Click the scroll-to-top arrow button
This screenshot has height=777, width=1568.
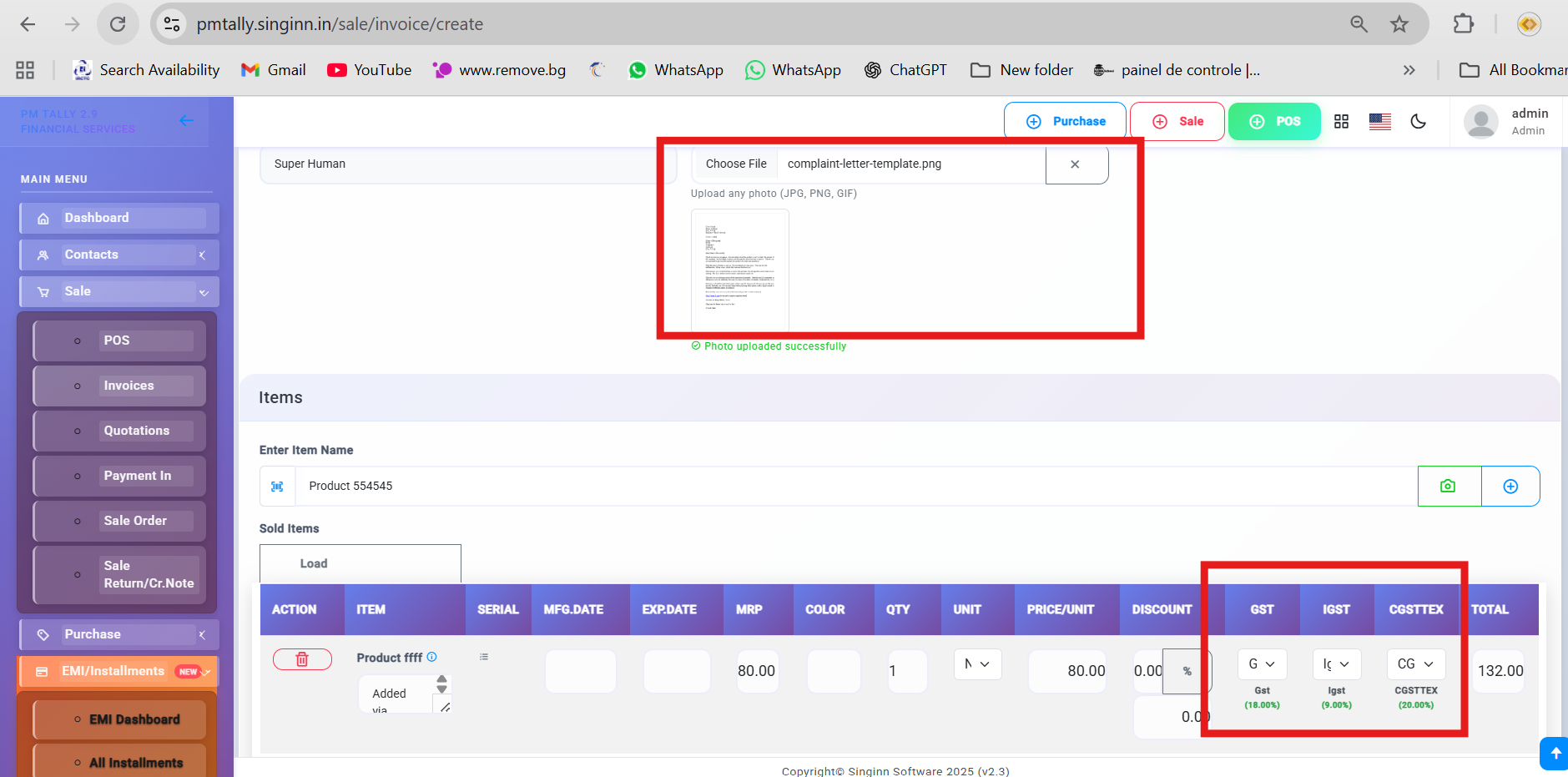click(1555, 753)
